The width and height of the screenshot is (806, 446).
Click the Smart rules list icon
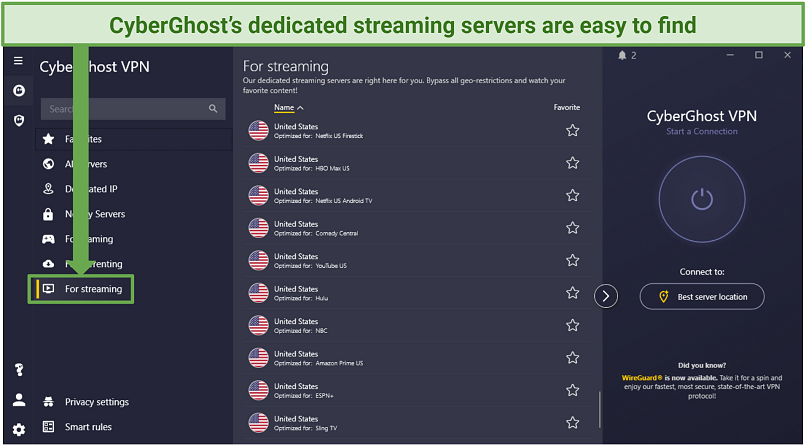tap(48, 426)
